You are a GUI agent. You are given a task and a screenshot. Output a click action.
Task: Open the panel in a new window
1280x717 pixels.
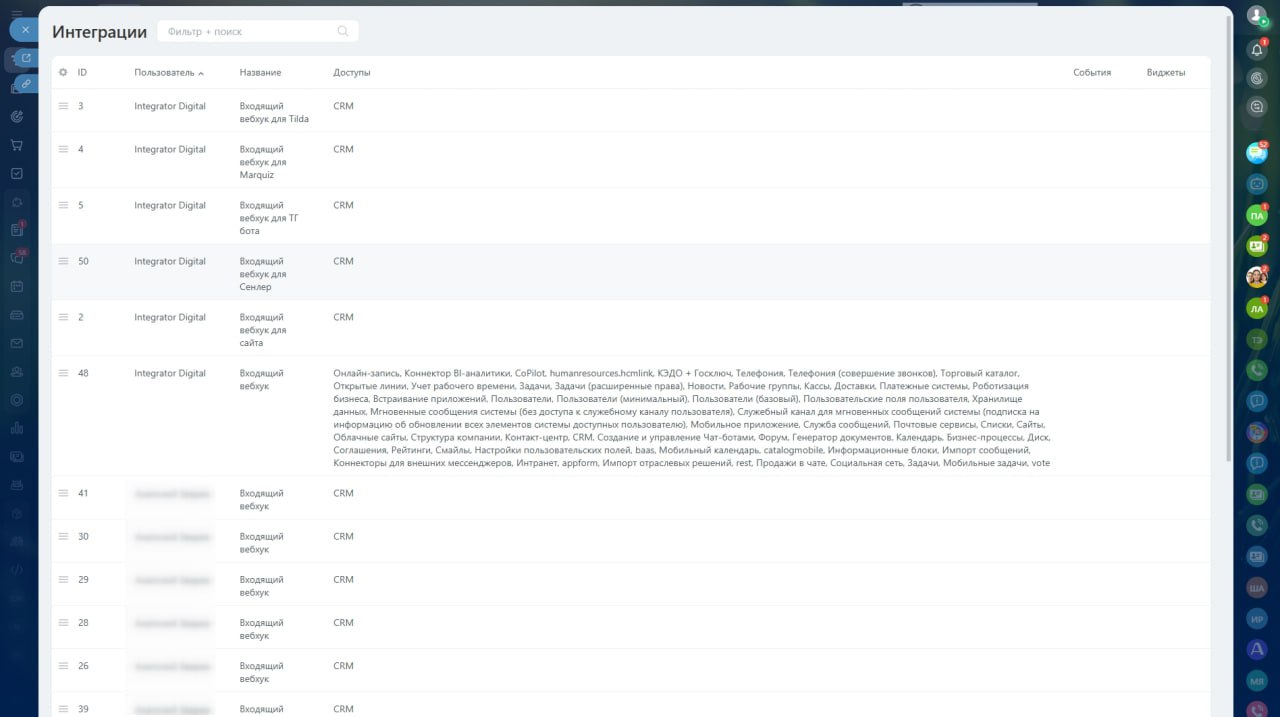pyautogui.click(x=26, y=58)
